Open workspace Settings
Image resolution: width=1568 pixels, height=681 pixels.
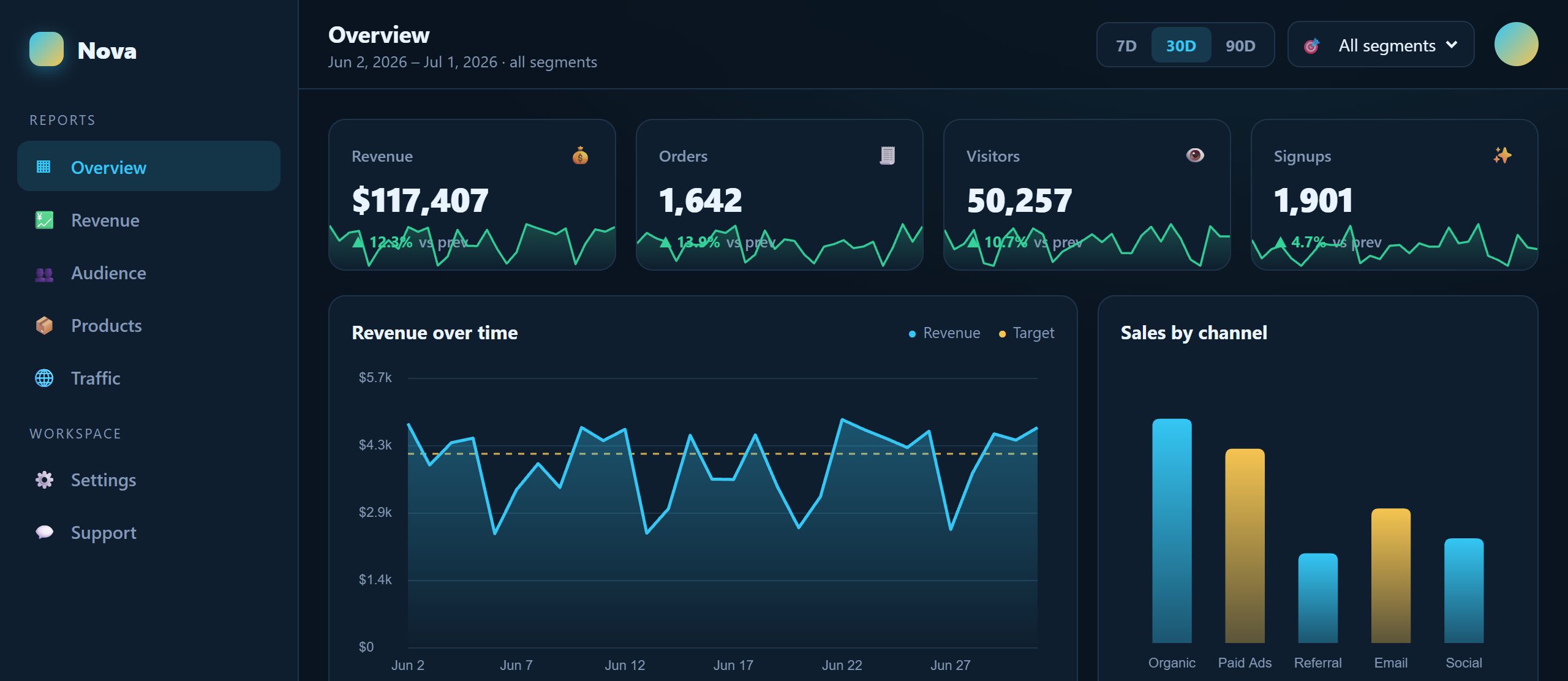pos(149,480)
